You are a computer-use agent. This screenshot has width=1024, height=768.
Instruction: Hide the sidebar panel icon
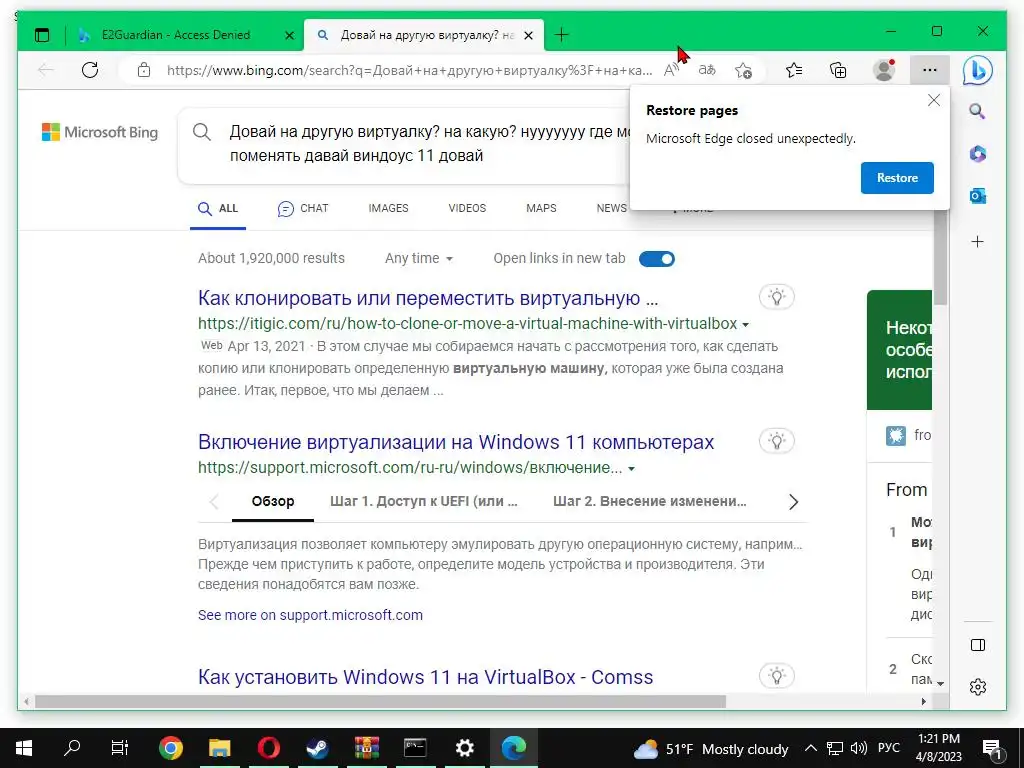[978, 645]
